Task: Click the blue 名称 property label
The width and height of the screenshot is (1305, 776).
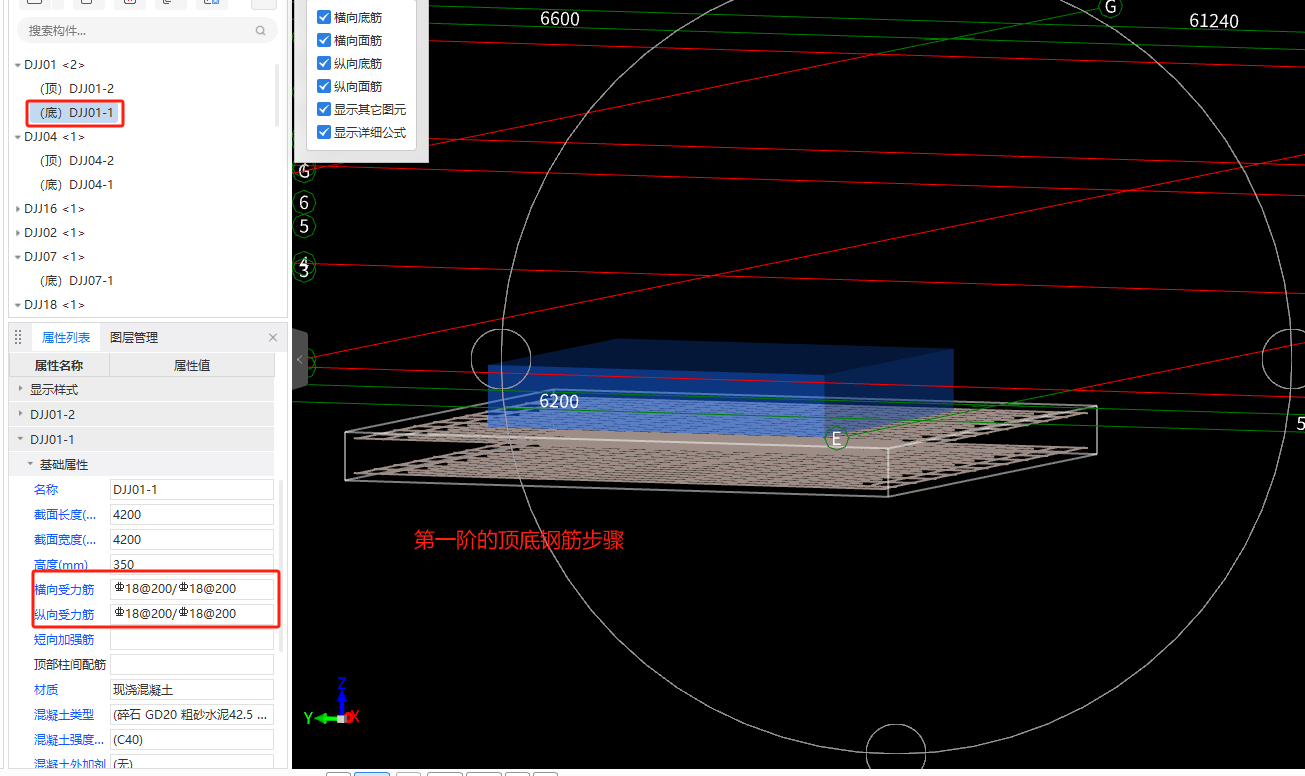Action: [x=46, y=489]
